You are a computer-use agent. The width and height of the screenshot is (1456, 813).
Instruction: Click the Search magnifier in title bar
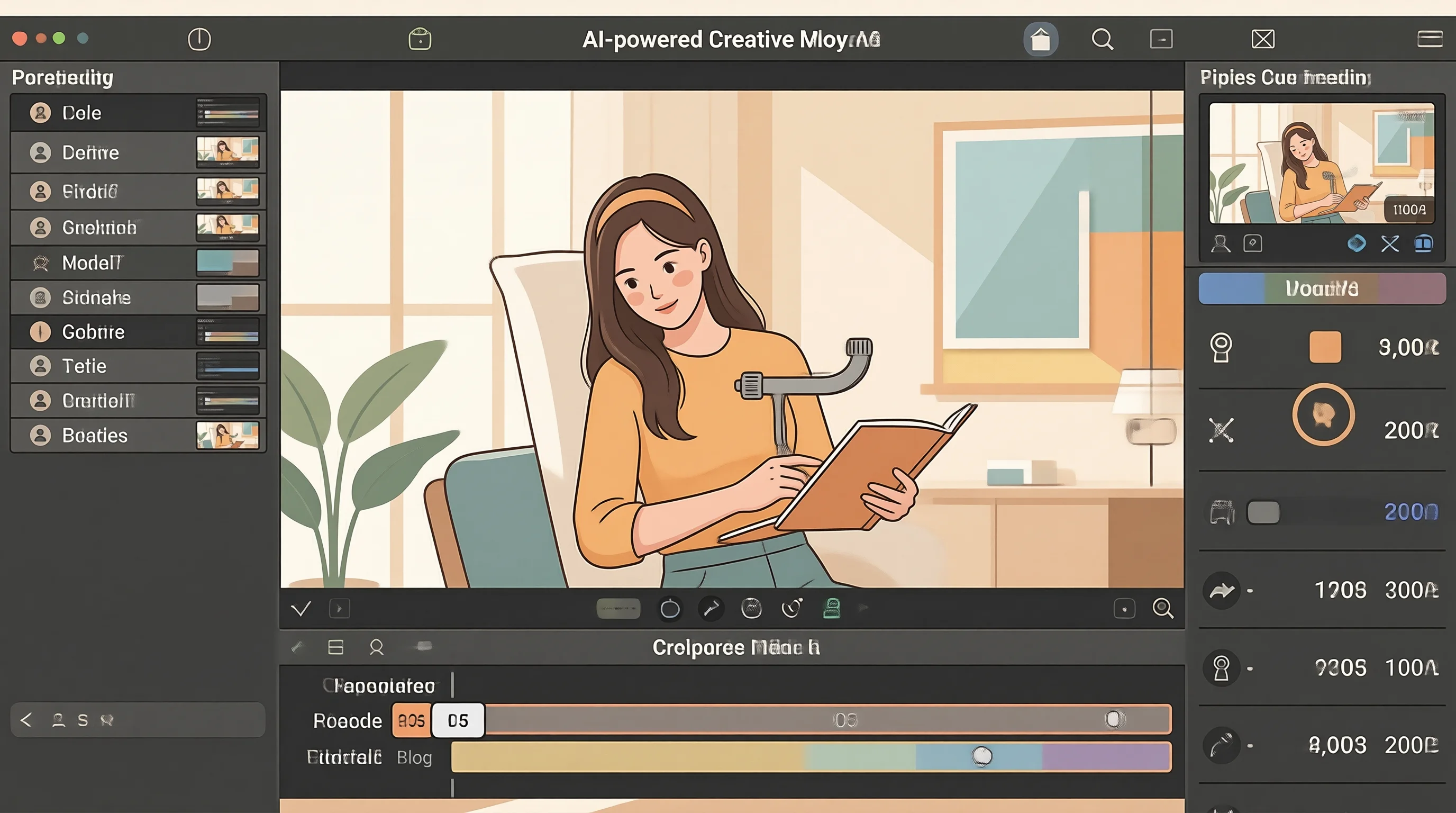1102,39
